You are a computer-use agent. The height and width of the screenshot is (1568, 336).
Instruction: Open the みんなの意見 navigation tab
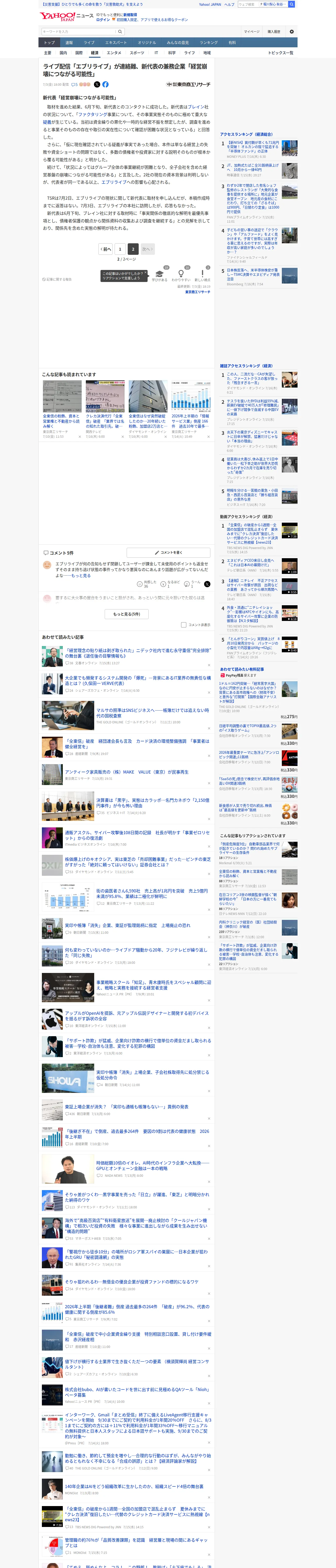click(178, 43)
